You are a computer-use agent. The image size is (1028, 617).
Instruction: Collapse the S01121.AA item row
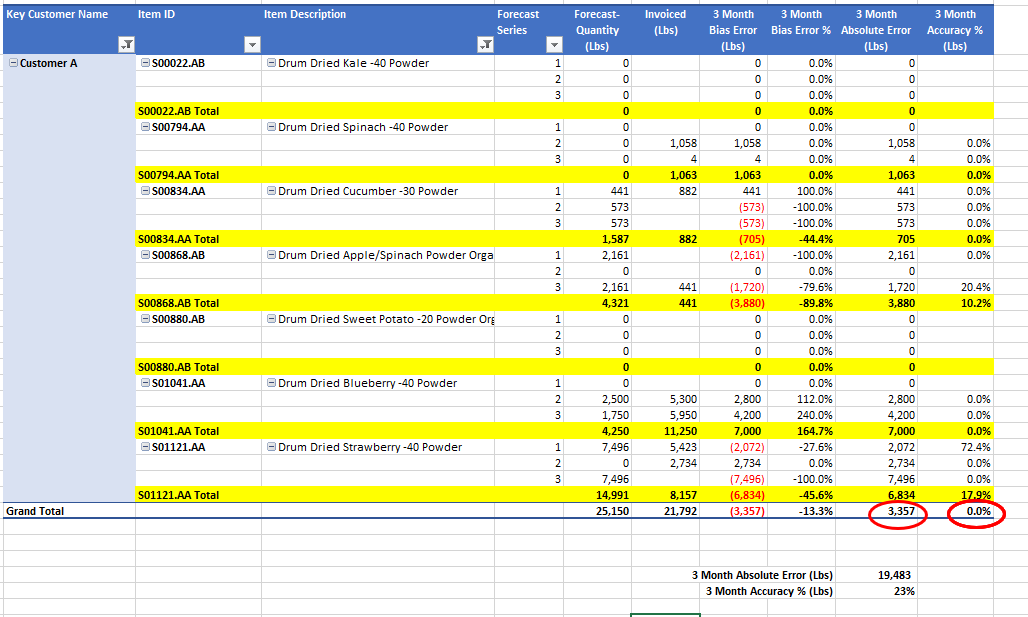tap(146, 447)
